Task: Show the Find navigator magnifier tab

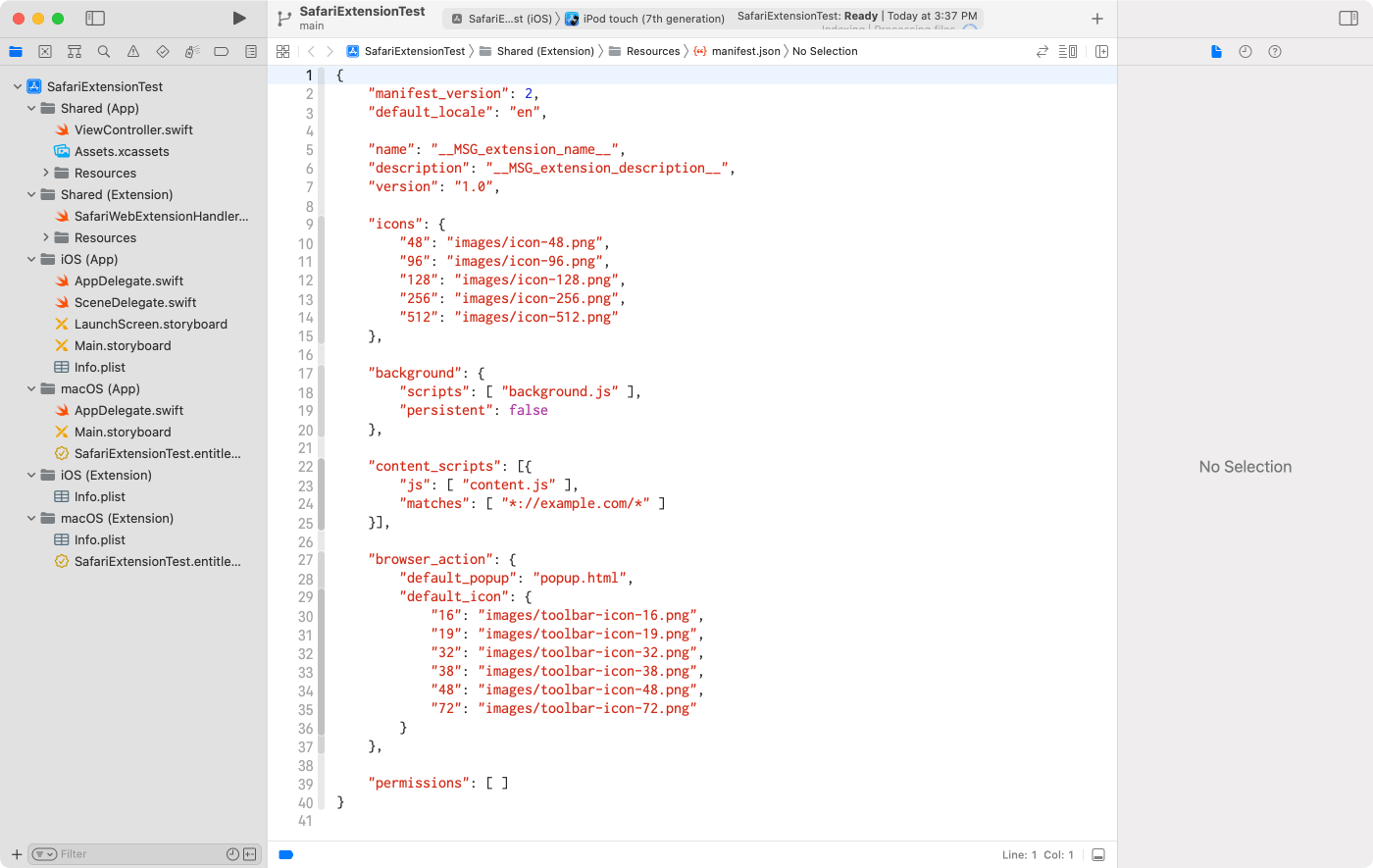Action: tap(104, 51)
